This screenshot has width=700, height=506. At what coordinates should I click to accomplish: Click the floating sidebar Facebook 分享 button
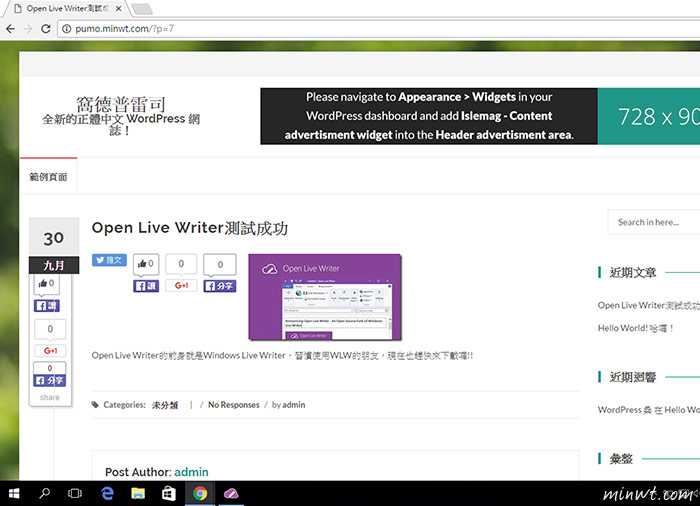(x=50, y=380)
